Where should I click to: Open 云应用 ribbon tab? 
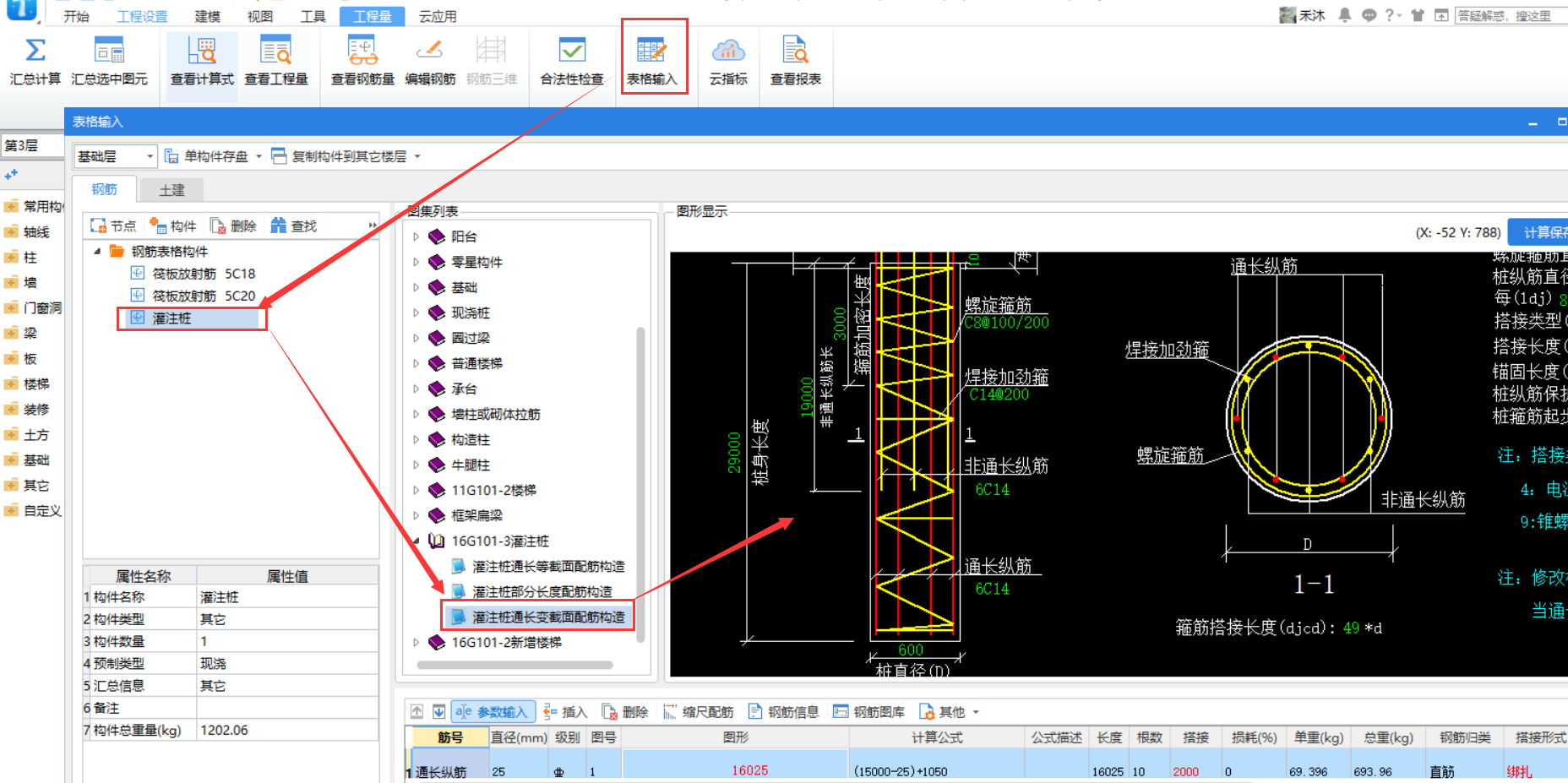pos(438,16)
